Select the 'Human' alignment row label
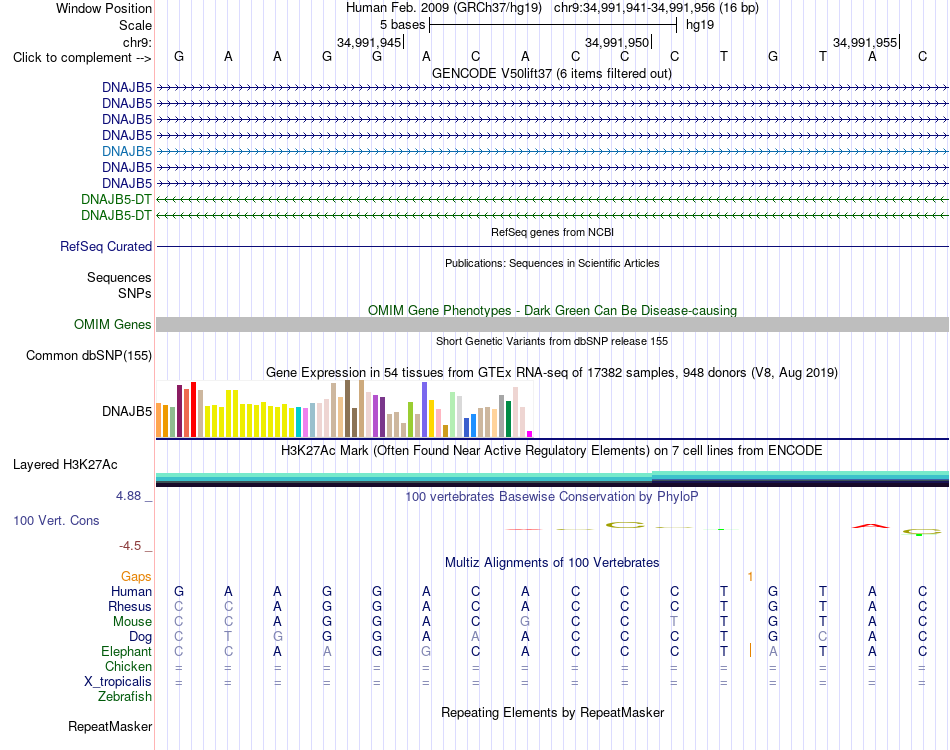Image resolution: width=950 pixels, height=750 pixels. (131, 591)
